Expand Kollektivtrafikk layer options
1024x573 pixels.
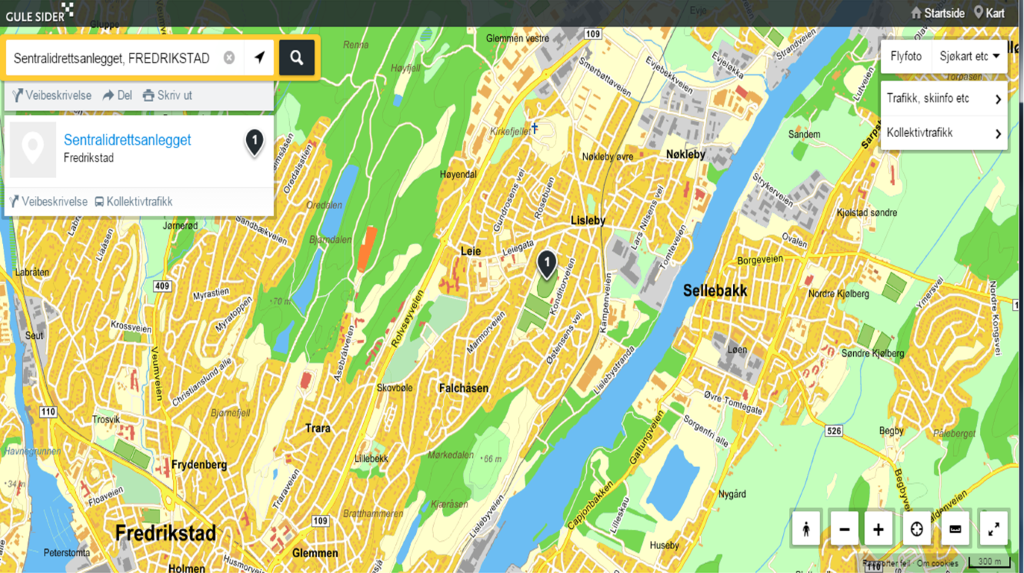944,133
